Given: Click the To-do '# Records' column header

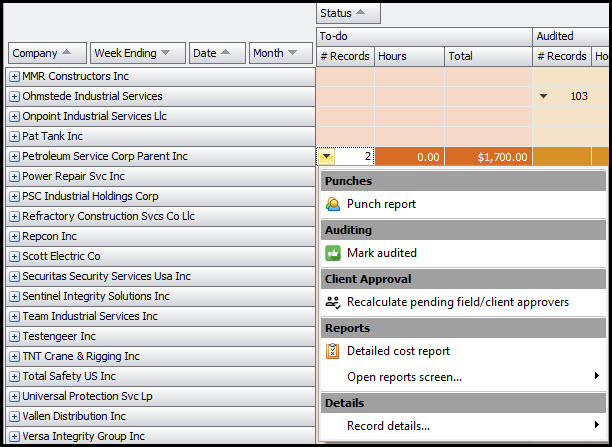Looking at the screenshot, I should pos(345,56).
